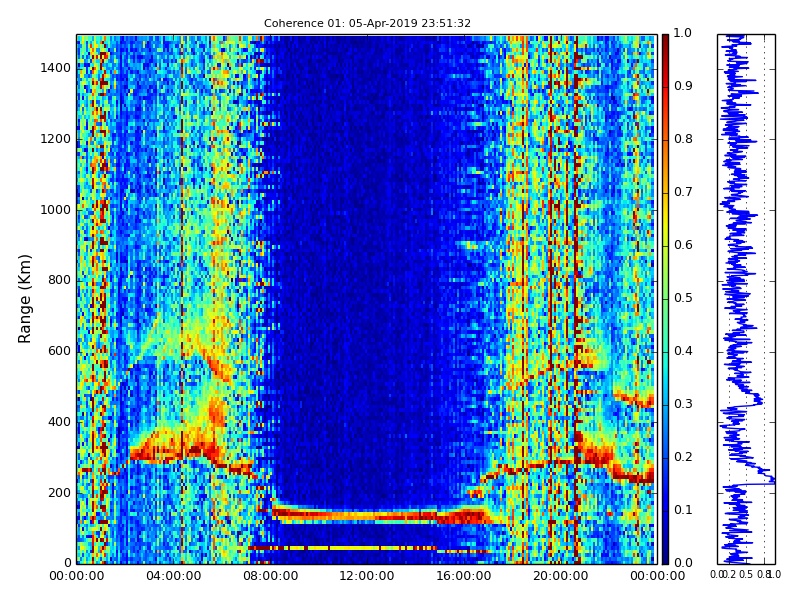The width and height of the screenshot is (800, 600).
Task: Click the colorbar 0.8 value label
Action: (683, 139)
